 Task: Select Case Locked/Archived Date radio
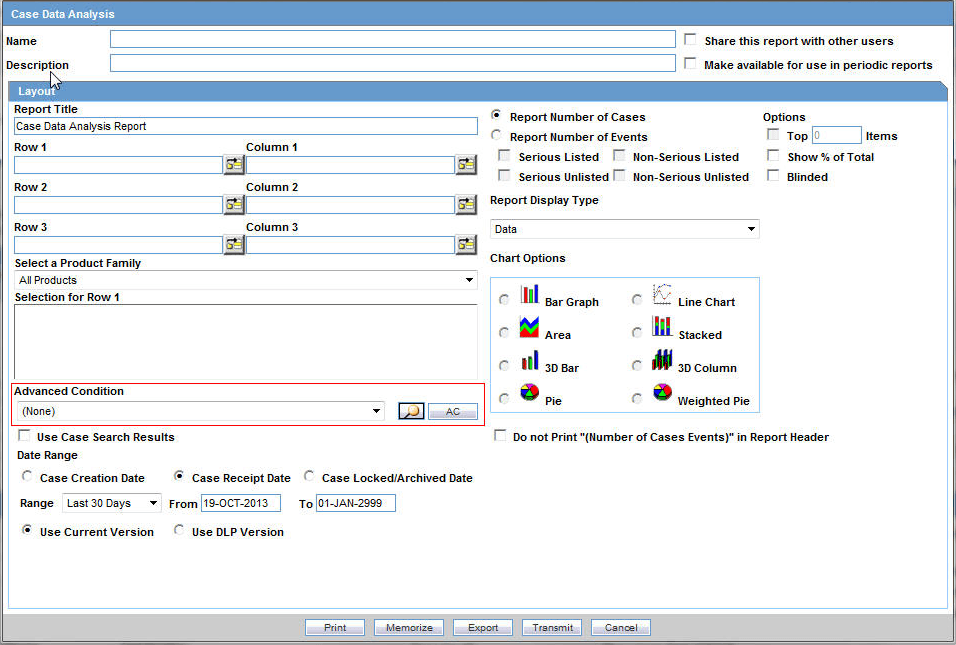309,476
